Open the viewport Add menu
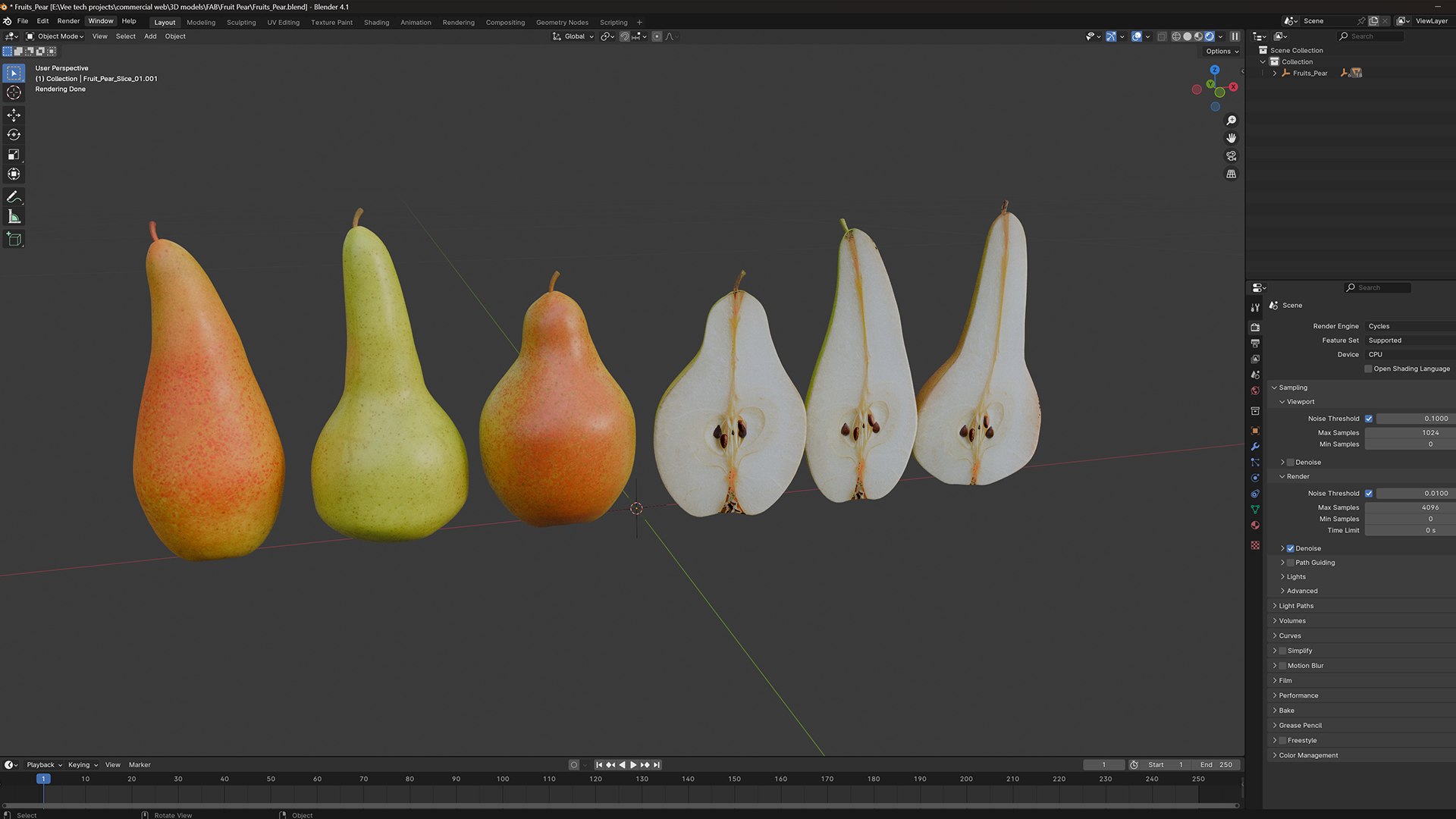The image size is (1456, 819). click(150, 36)
